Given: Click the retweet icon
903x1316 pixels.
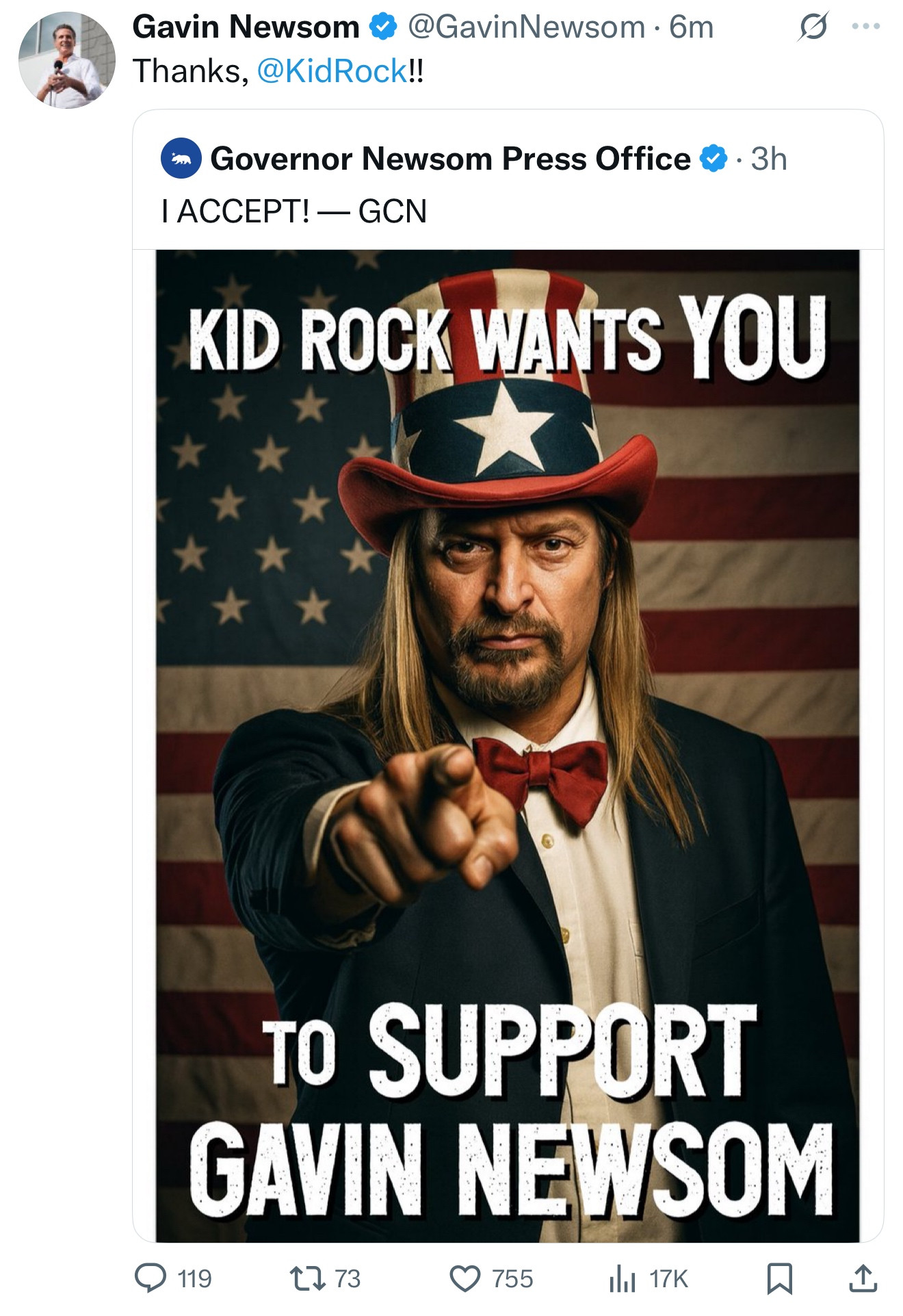Looking at the screenshot, I should point(308,1278).
